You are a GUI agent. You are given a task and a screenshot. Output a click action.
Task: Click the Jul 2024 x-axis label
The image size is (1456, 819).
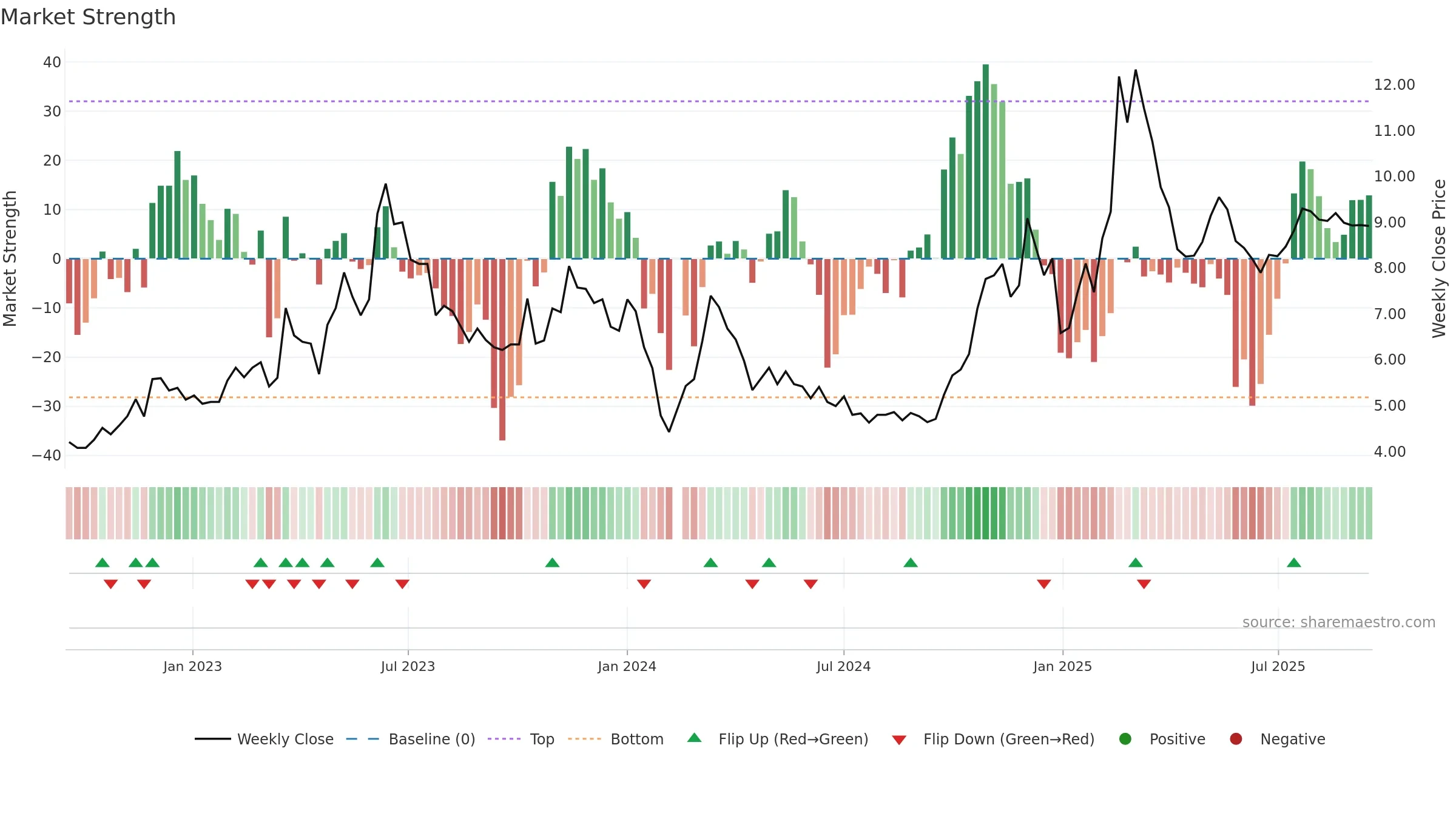click(843, 666)
